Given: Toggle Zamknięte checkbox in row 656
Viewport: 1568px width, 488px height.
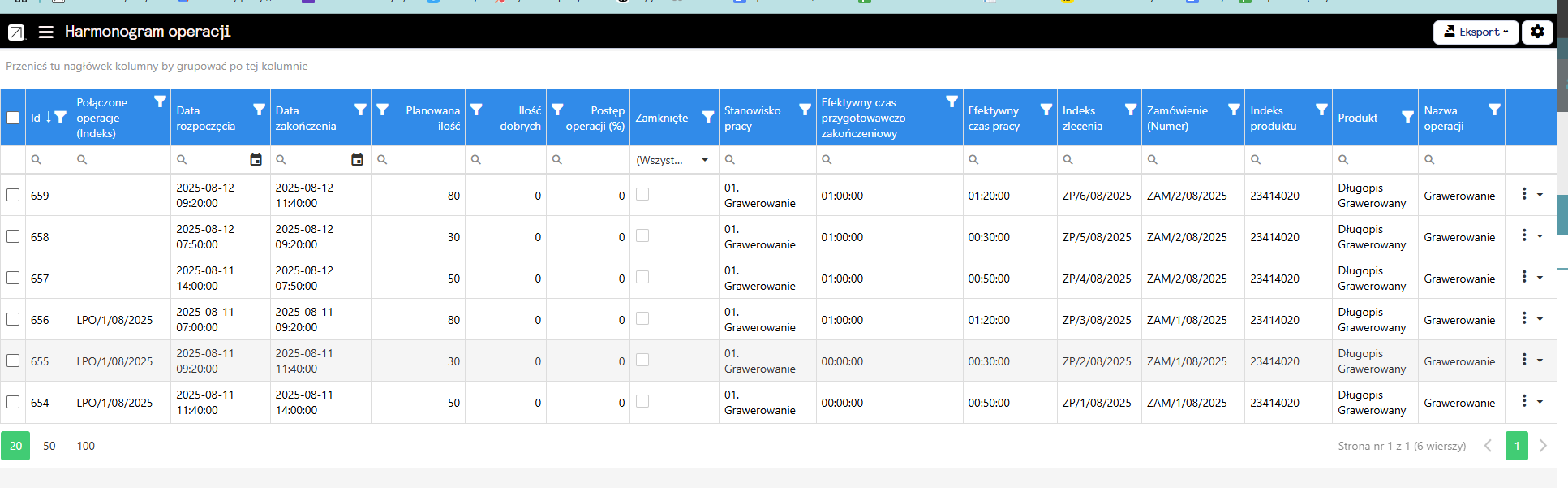Looking at the screenshot, I should [x=642, y=318].
